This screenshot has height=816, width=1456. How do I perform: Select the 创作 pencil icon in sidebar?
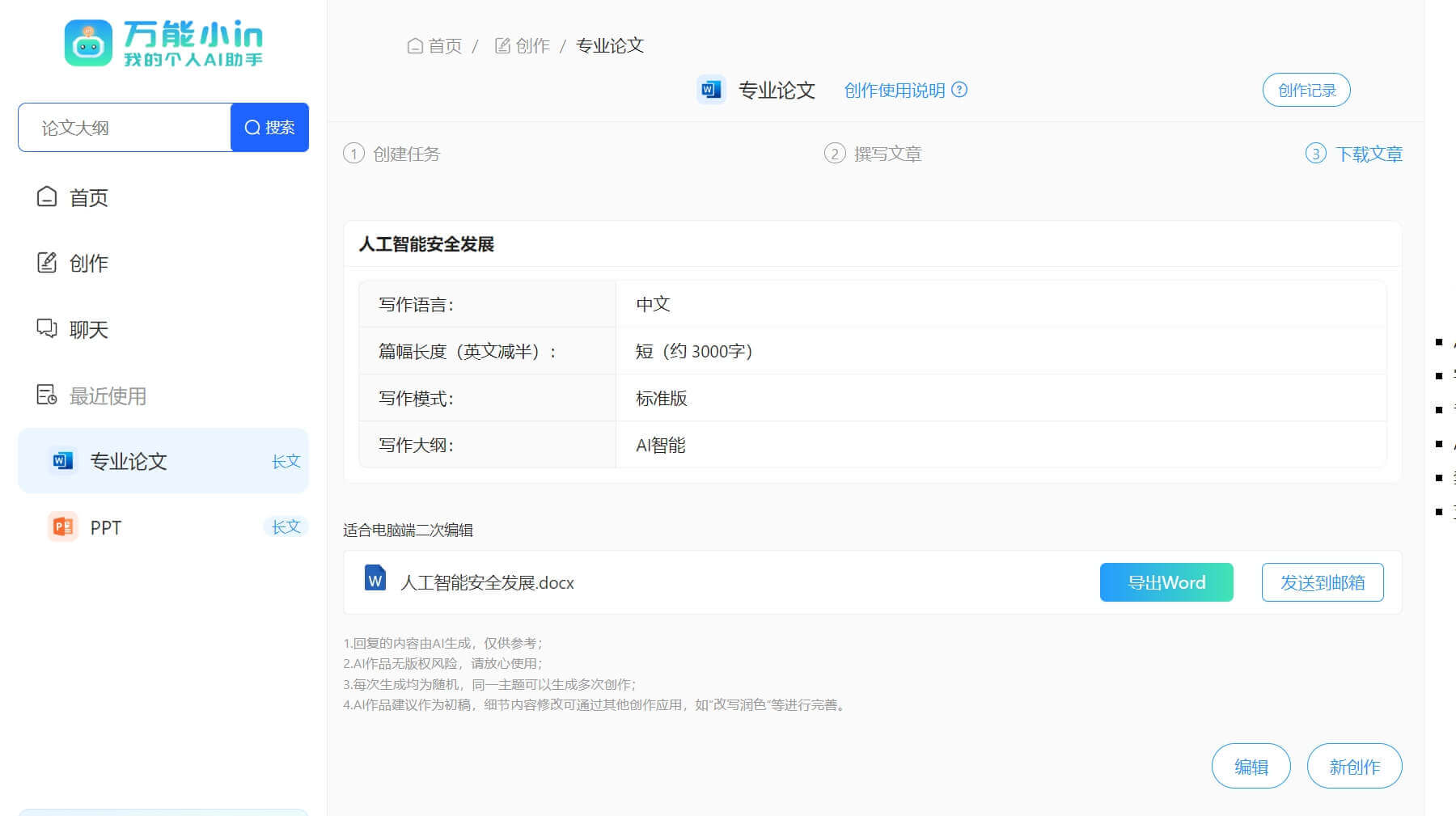pyautogui.click(x=48, y=263)
